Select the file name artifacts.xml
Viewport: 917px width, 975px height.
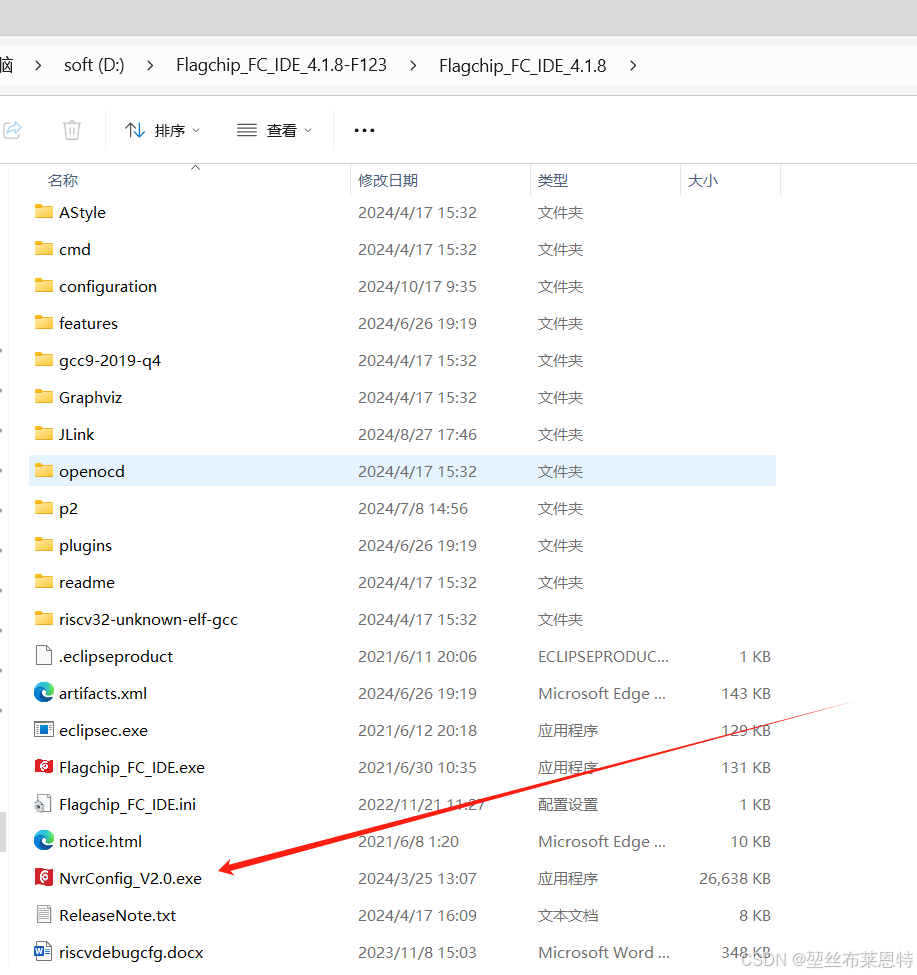coord(103,693)
